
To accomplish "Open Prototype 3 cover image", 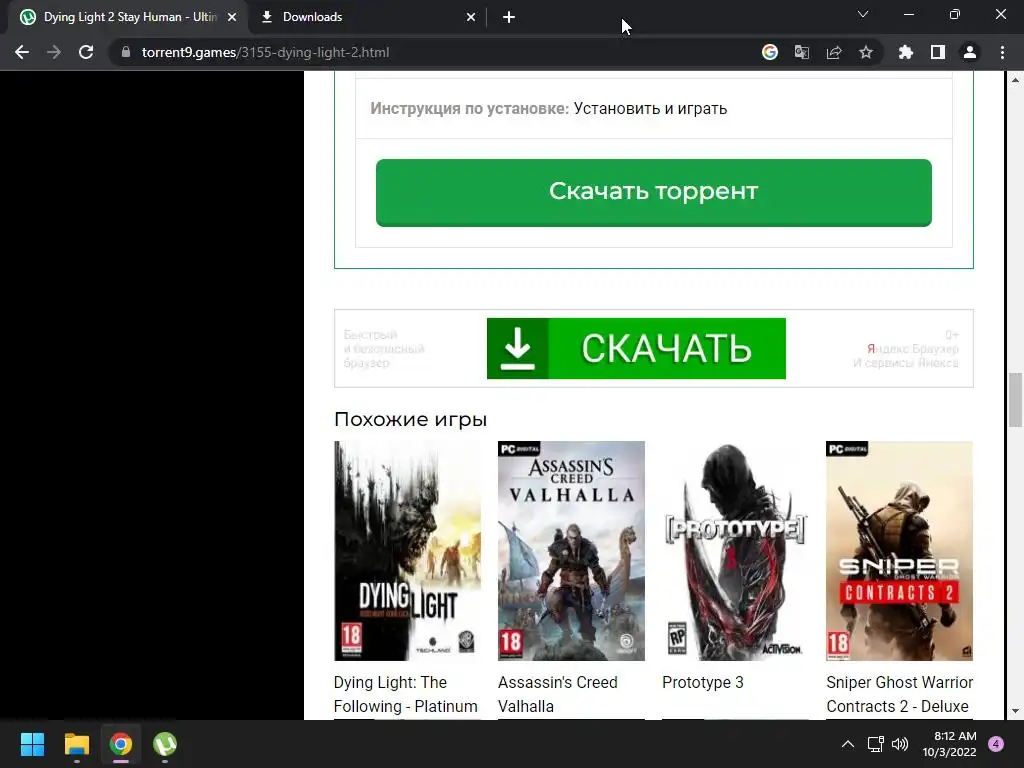I will 735,551.
